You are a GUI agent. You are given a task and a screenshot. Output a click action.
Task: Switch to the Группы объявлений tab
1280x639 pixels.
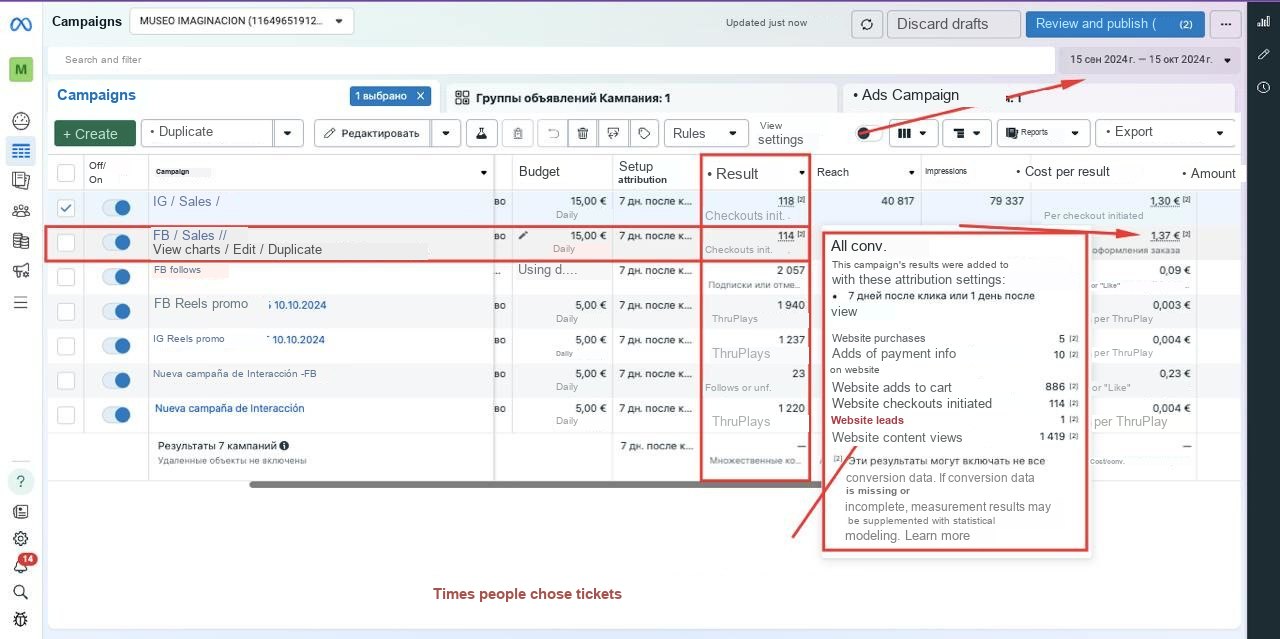tap(640, 98)
